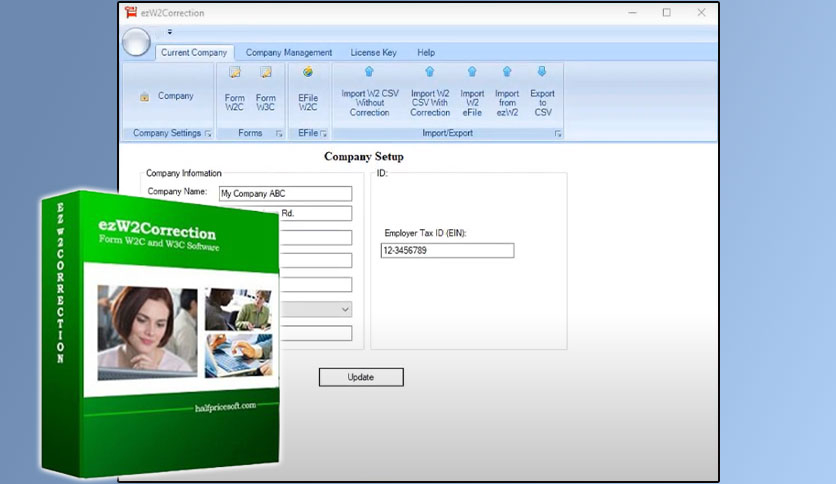The height and width of the screenshot is (484, 836).
Task: Click the Employer Tax ID (EIN) field
Action: click(447, 251)
